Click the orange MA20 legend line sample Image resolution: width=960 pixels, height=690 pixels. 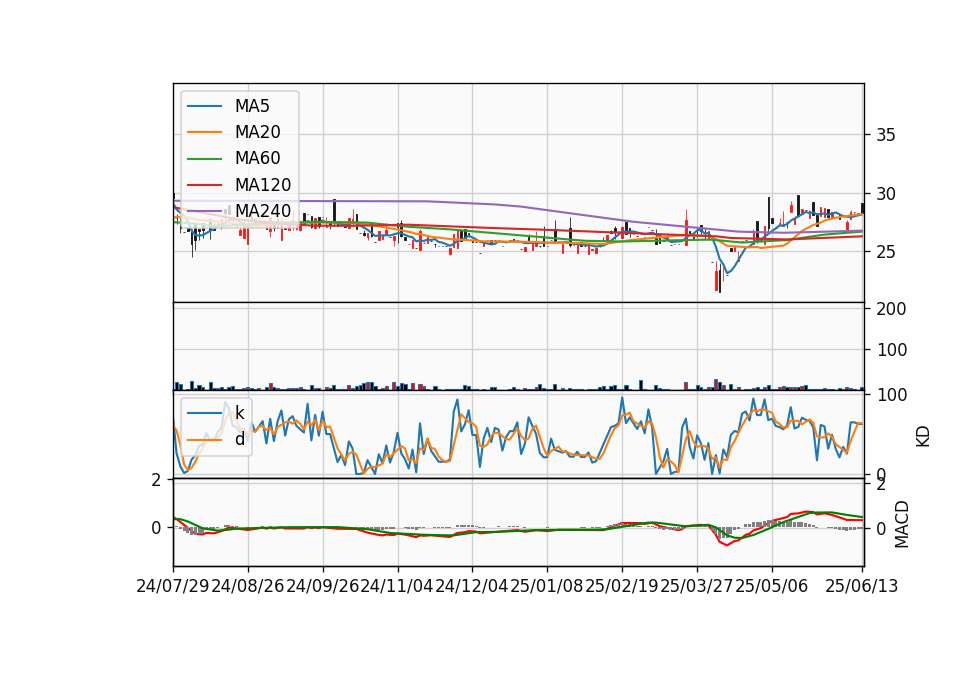tap(204, 132)
